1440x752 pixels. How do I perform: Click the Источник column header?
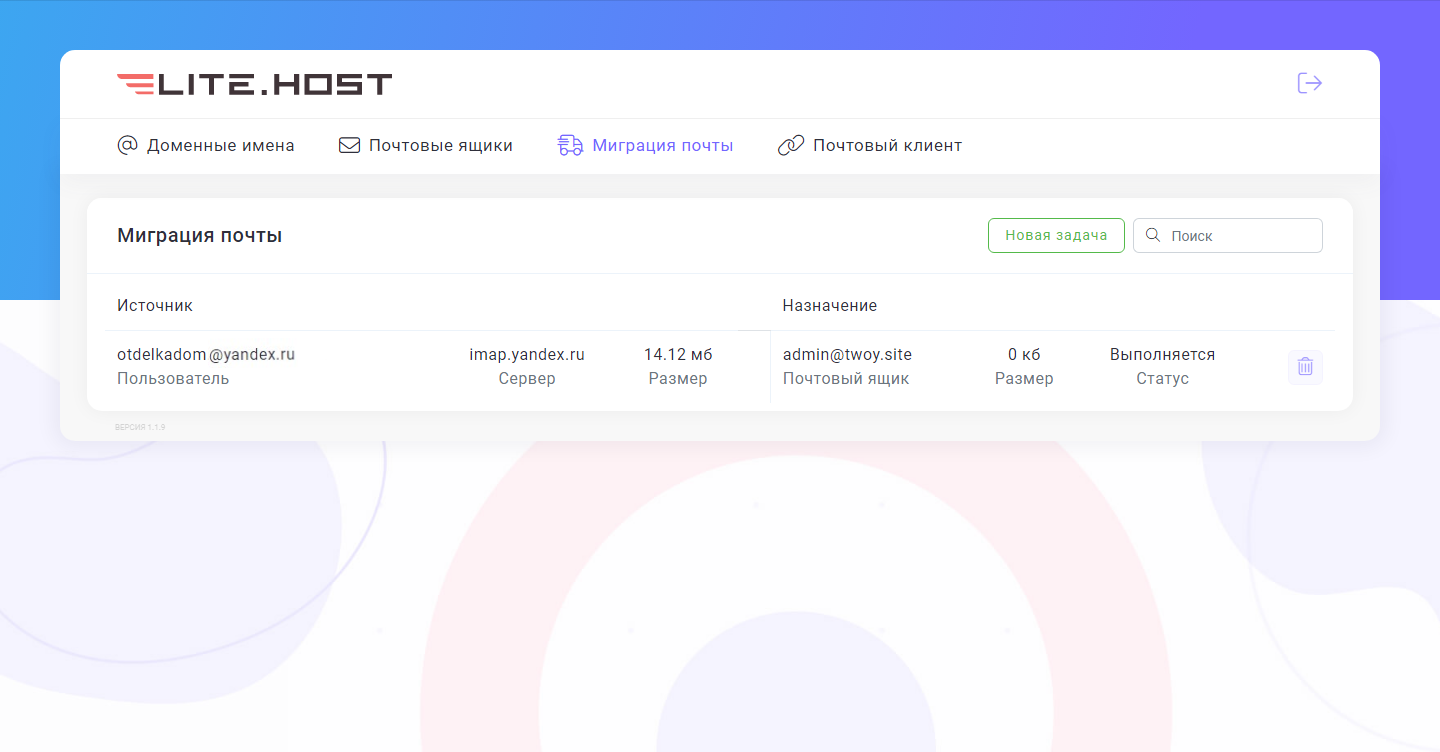(155, 306)
